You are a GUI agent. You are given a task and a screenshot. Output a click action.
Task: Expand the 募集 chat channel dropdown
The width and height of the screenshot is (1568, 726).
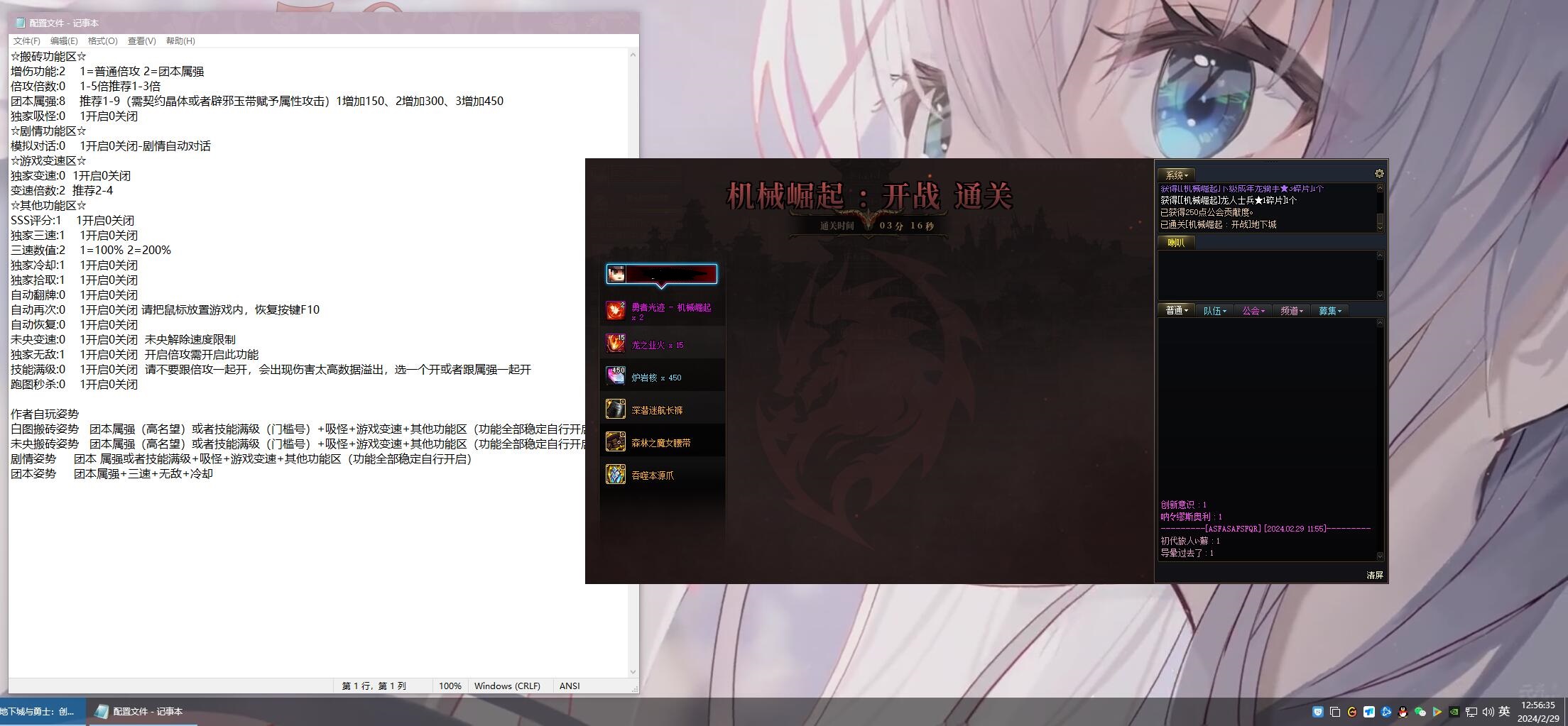coord(1330,311)
